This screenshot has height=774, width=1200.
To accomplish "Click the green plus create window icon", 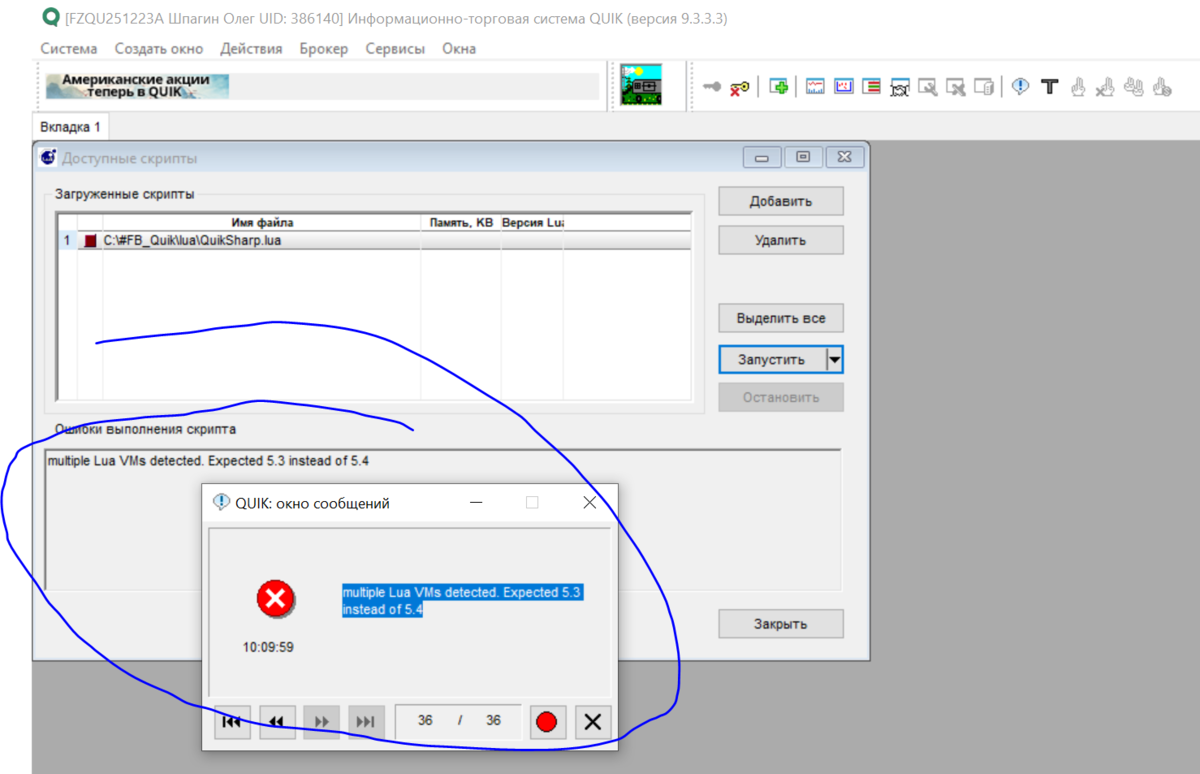I will point(779,87).
